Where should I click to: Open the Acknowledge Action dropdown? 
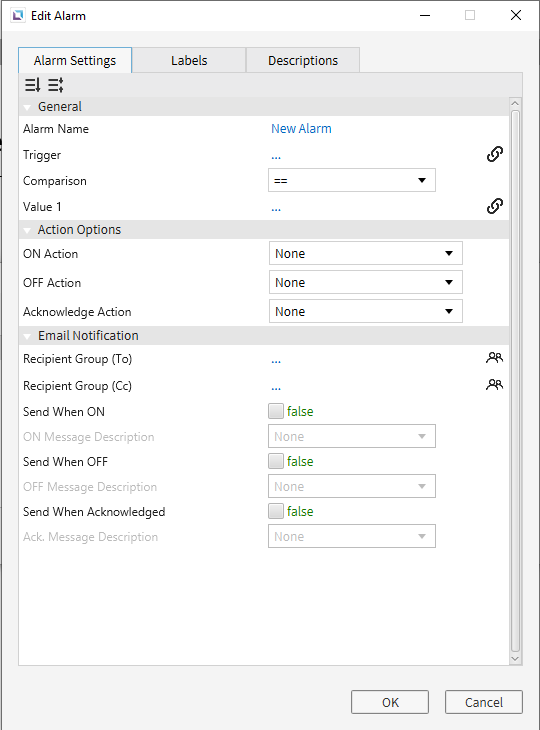tap(365, 311)
